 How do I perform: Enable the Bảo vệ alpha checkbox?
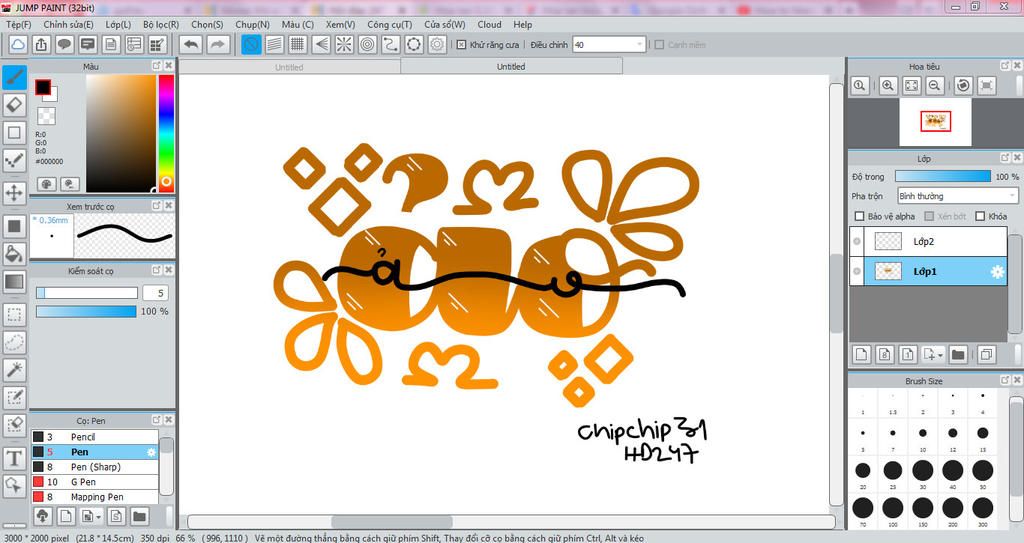[859, 216]
